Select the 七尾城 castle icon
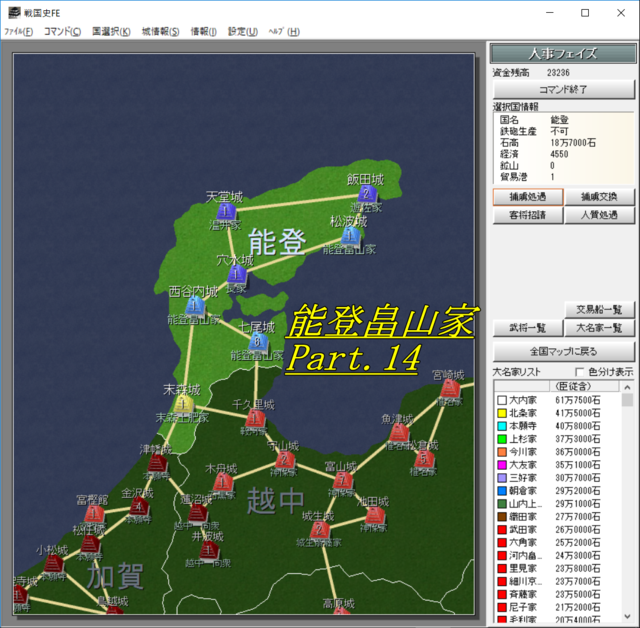The height and width of the screenshot is (628, 640). pyautogui.click(x=258, y=342)
